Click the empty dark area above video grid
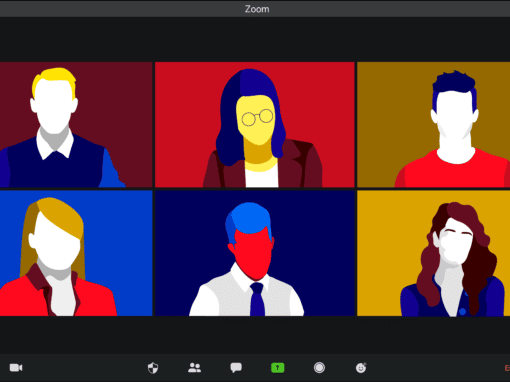 point(255,39)
